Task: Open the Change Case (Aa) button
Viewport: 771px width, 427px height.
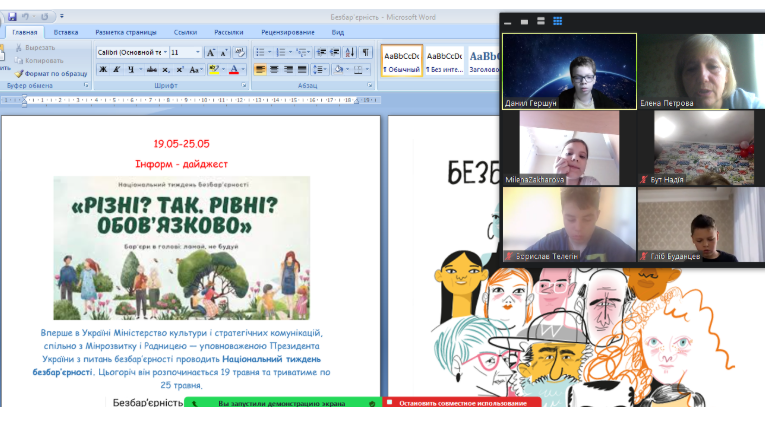Action: [194, 70]
